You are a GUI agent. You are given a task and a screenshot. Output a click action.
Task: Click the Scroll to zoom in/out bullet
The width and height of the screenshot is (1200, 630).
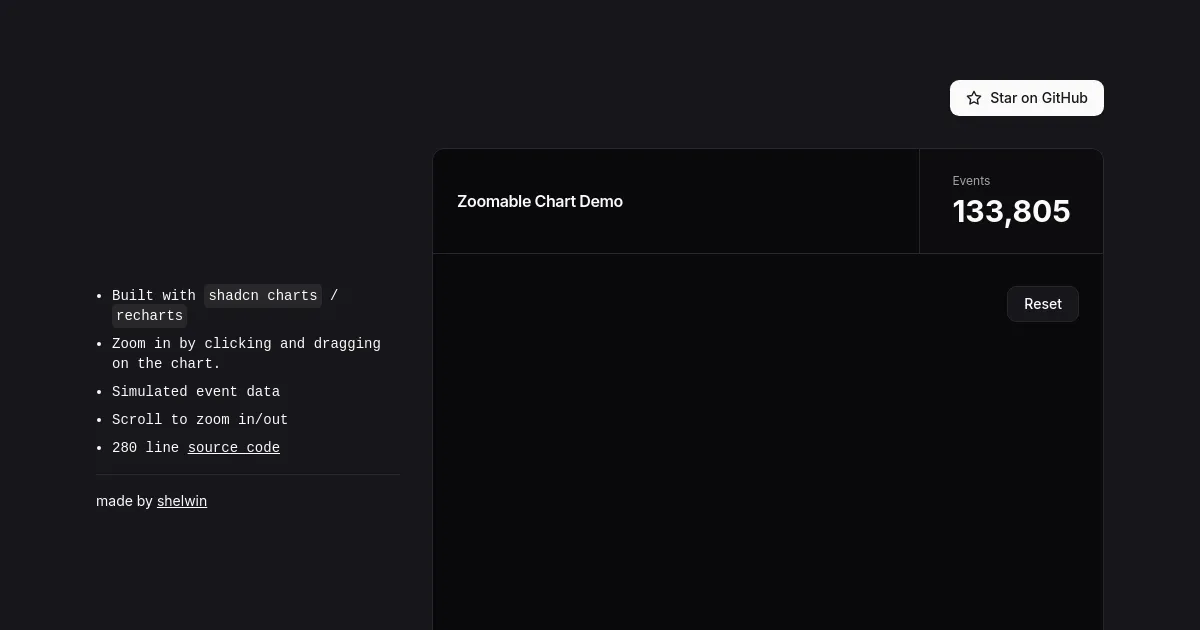tap(200, 420)
